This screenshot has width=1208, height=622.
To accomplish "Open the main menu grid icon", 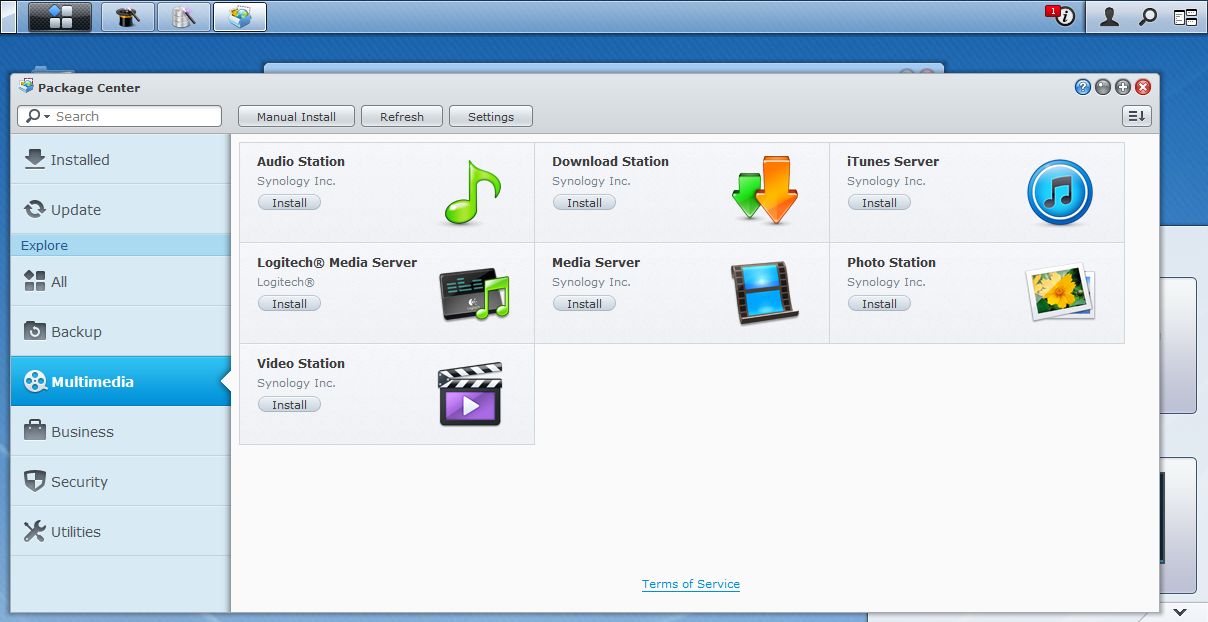I will coord(60,16).
